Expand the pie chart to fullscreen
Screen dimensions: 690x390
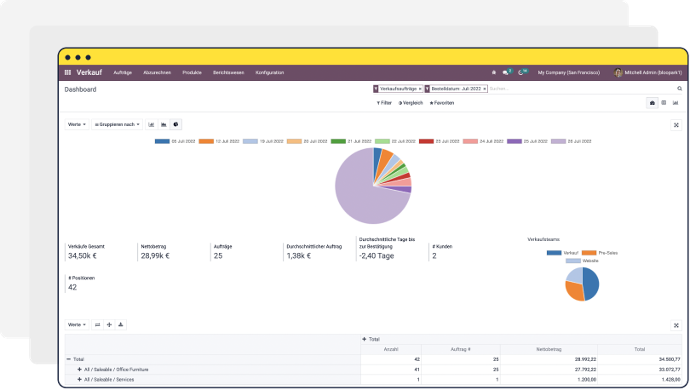point(676,125)
